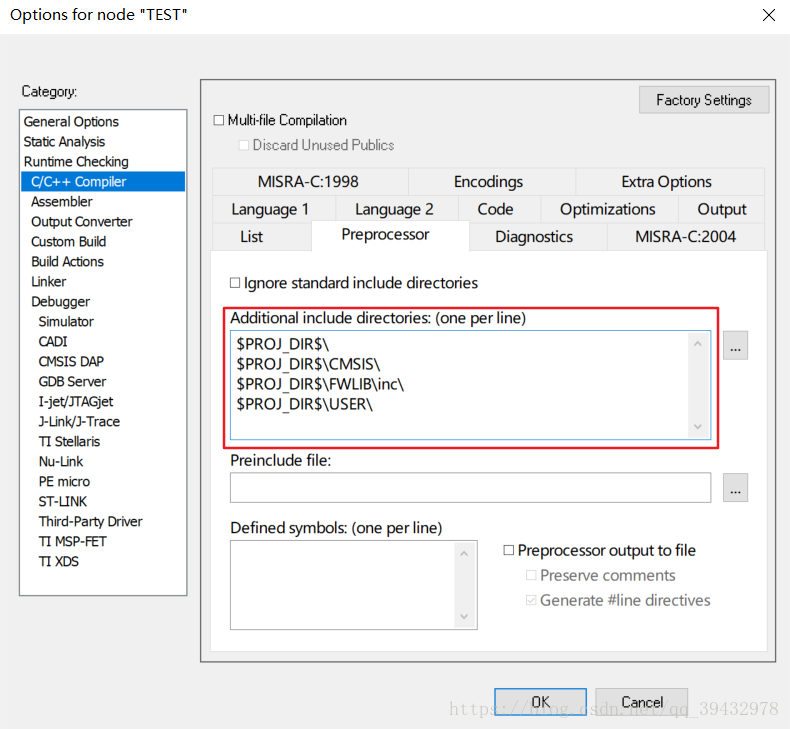Select Linker in the Category list

(x=49, y=281)
